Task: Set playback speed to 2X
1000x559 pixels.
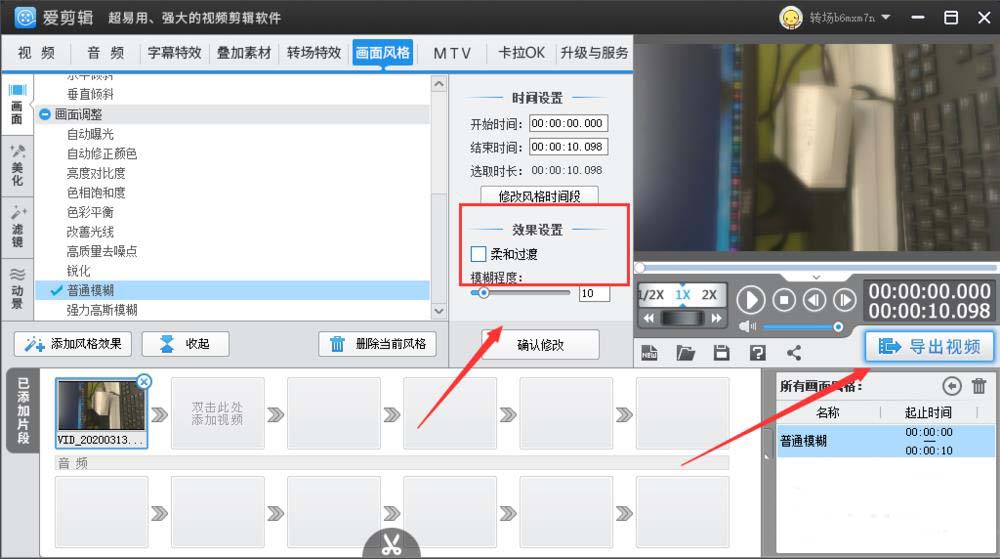Action: (x=709, y=295)
